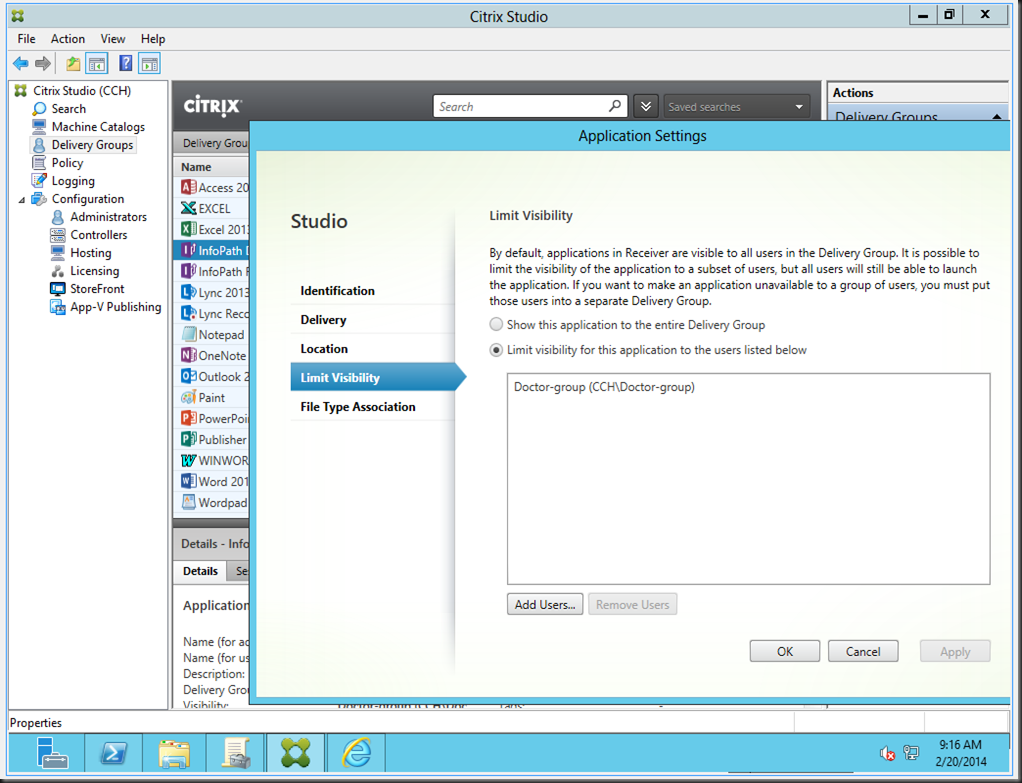This screenshot has width=1022, height=783.
Task: Click the Remove Users button
Action: coord(632,604)
